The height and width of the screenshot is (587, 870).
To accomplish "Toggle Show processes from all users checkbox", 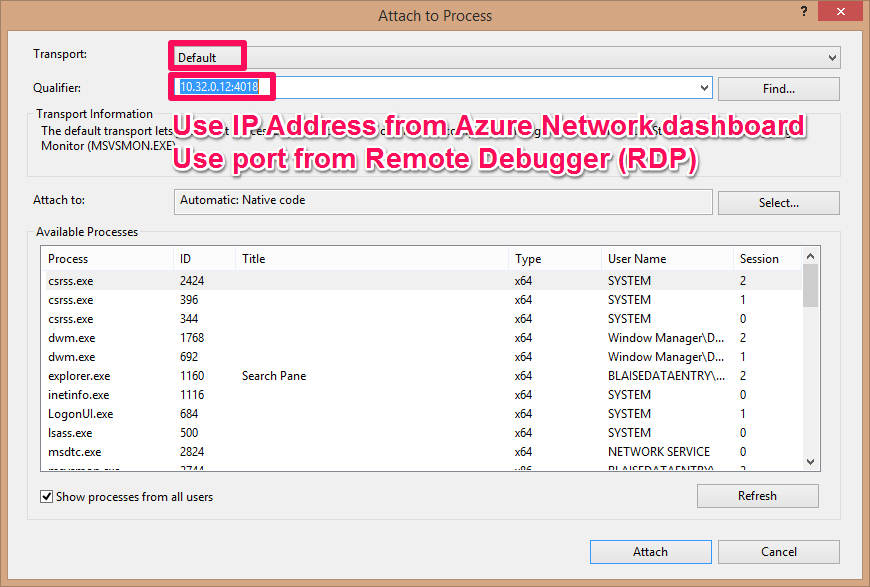I will [47, 496].
